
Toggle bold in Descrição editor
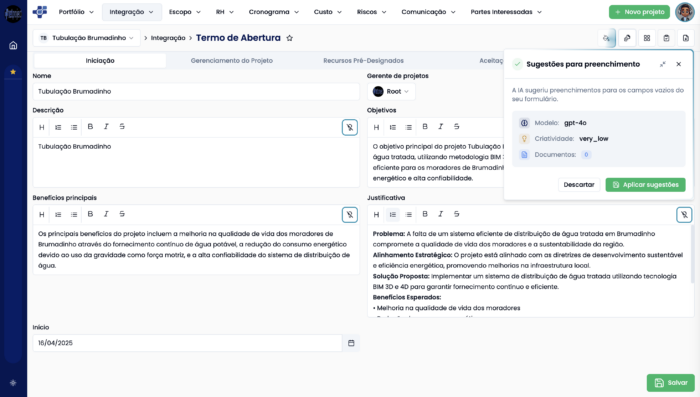tap(90, 127)
